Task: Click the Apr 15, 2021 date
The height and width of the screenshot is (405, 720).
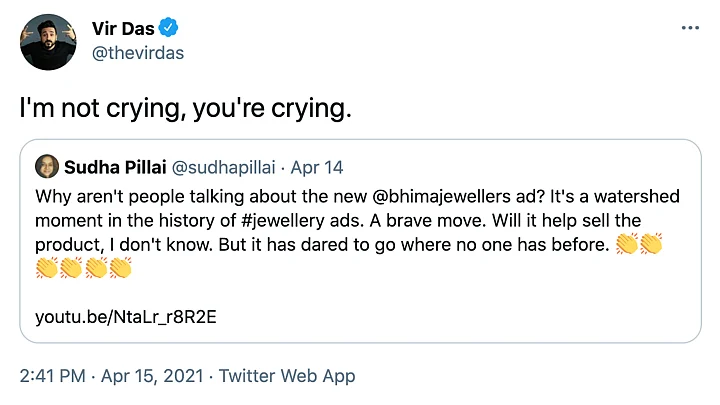Action: click(x=150, y=376)
